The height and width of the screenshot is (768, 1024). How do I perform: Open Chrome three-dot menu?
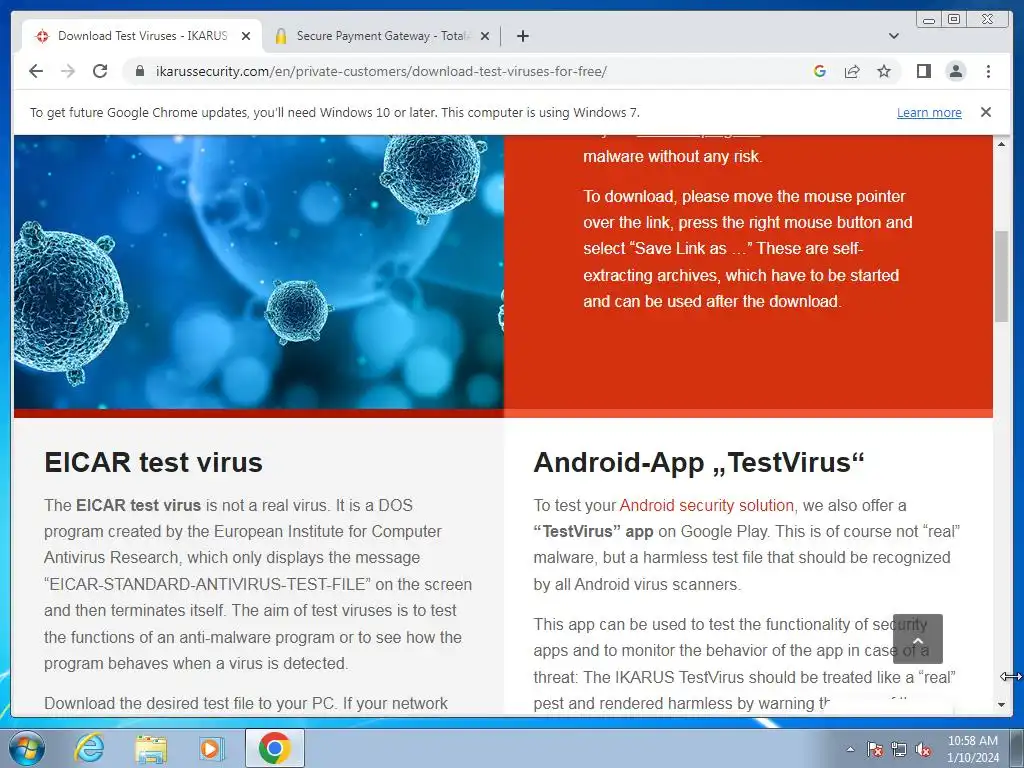(988, 71)
